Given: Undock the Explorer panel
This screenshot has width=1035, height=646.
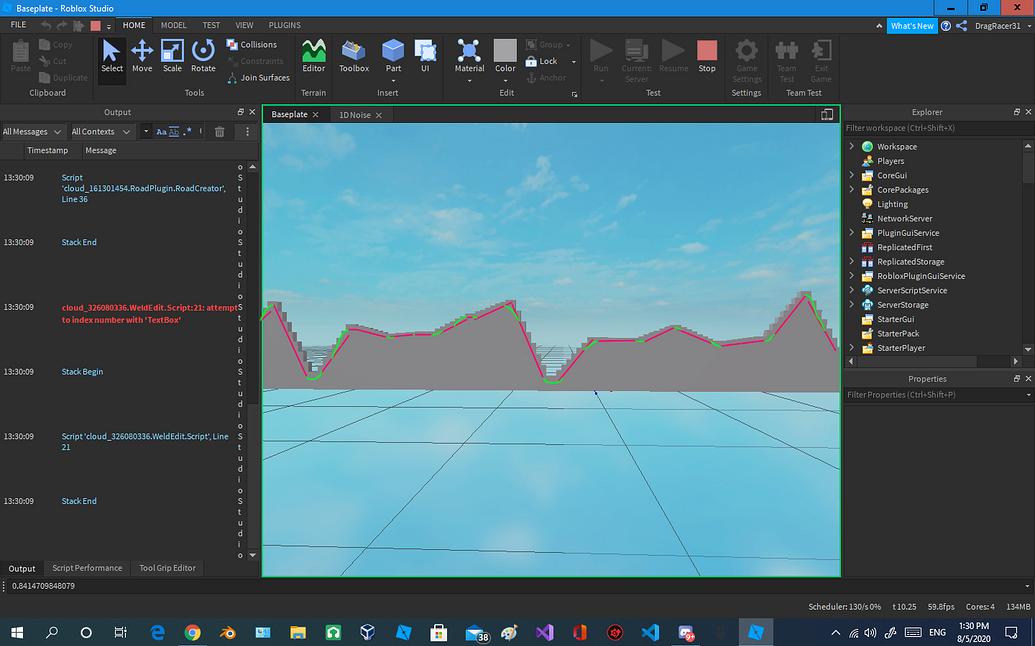Looking at the screenshot, I should (1017, 112).
